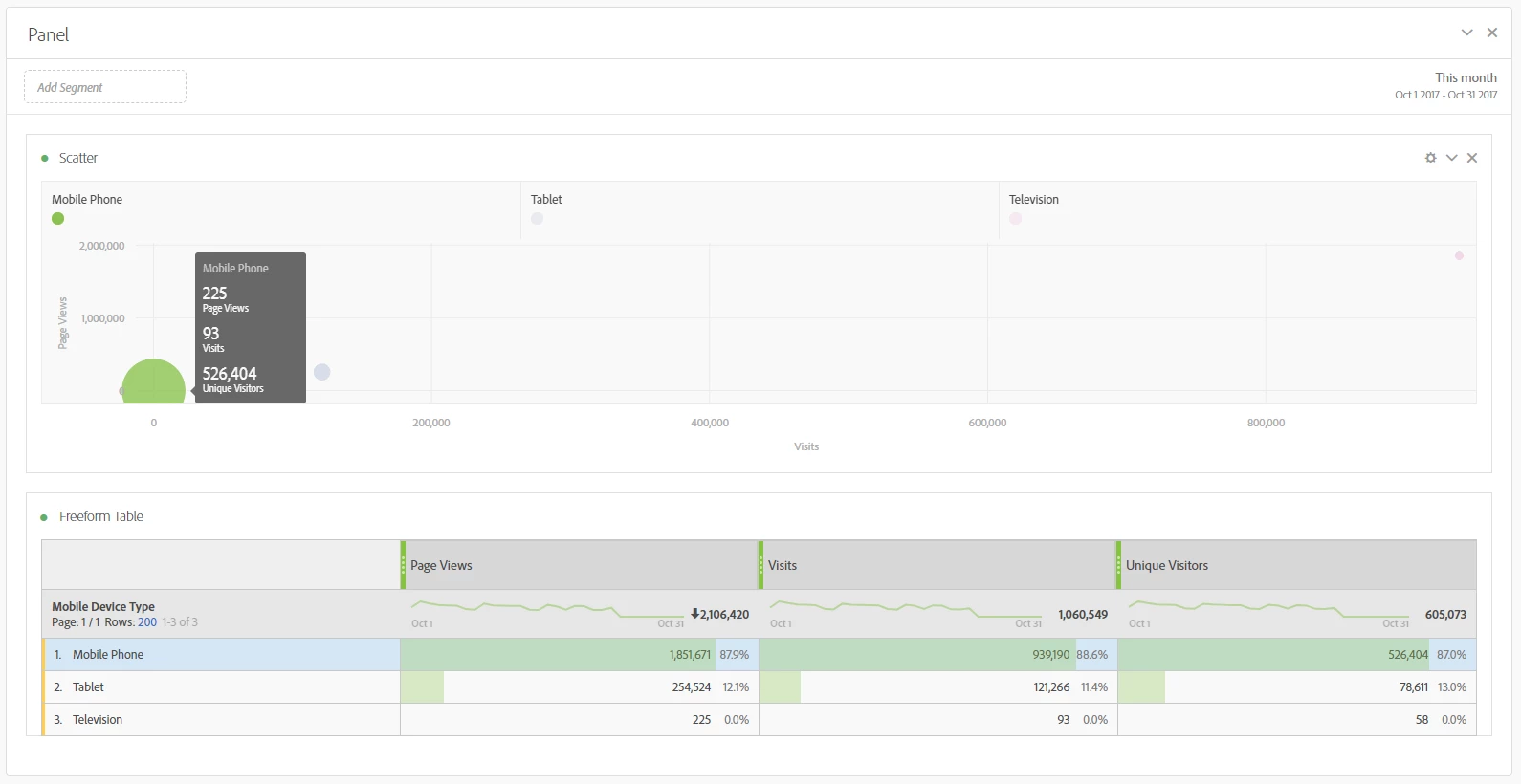This screenshot has width=1521, height=784.
Task: Toggle Mobile Phone legend green dot
Action: [57, 219]
